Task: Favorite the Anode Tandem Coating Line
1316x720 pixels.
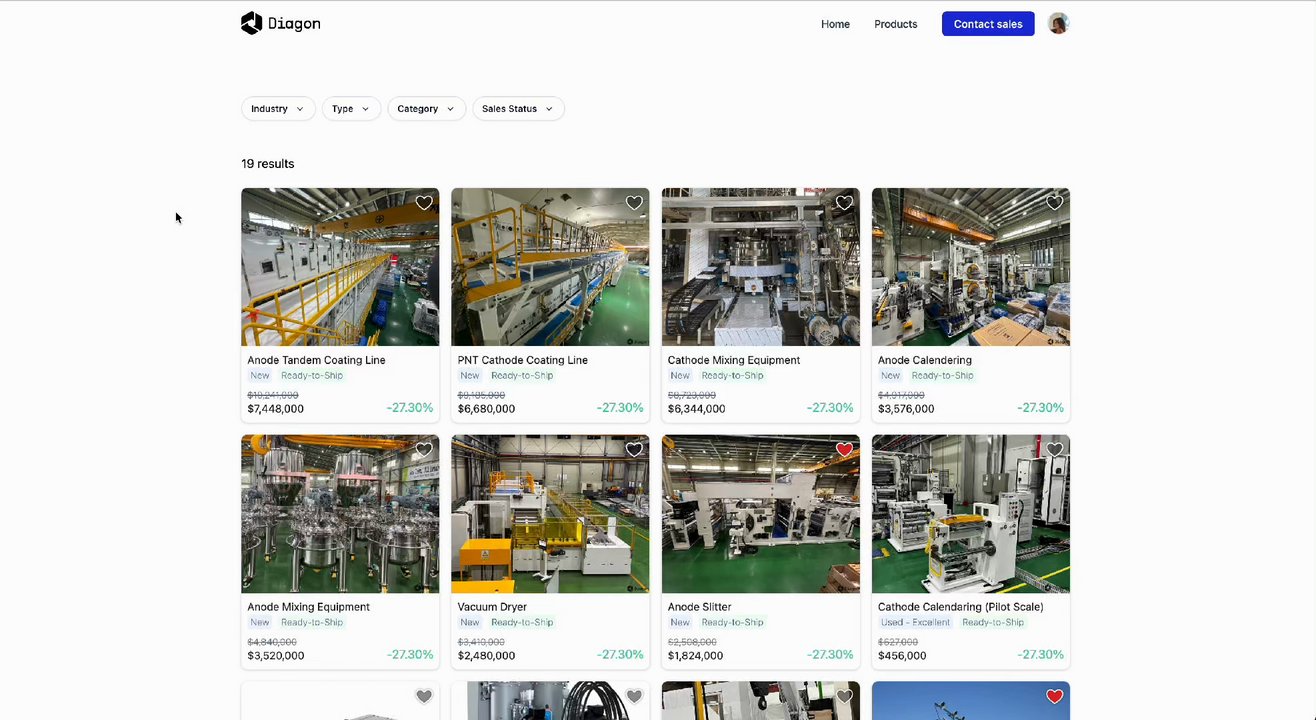Action: tap(424, 203)
